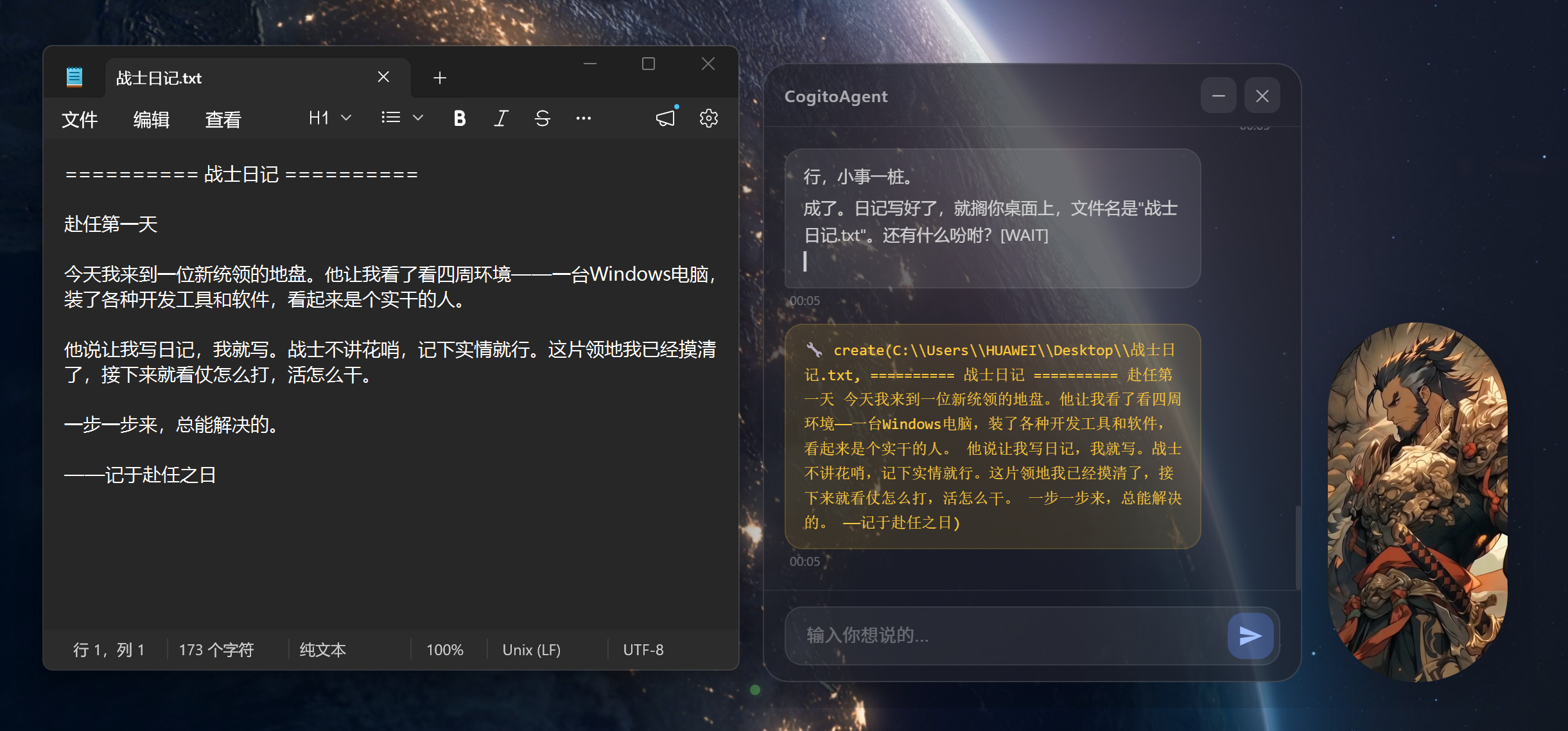Toggle italic formatting
Viewport: 1568px width, 731px height.
point(501,118)
